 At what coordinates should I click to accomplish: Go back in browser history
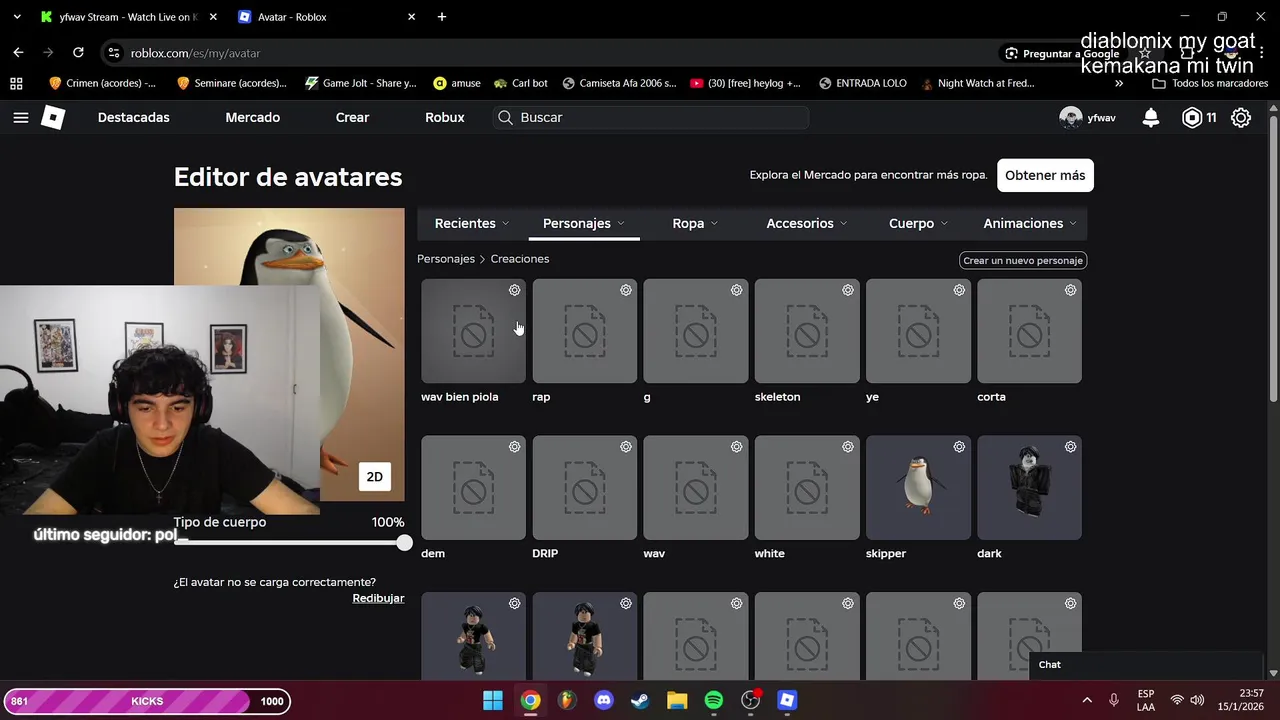(x=18, y=53)
